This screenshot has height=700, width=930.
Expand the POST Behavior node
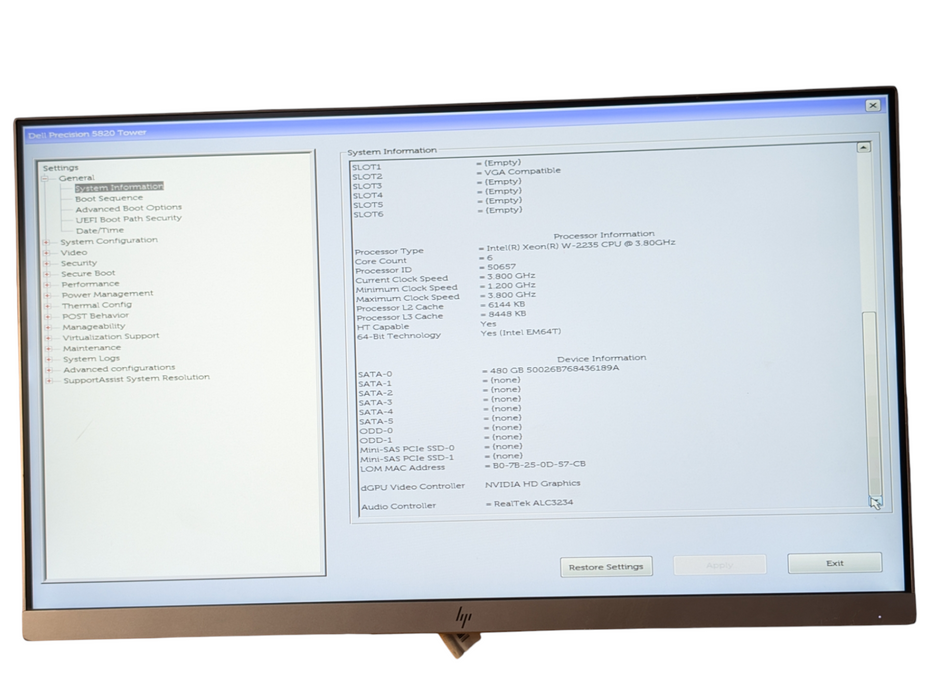point(48,317)
